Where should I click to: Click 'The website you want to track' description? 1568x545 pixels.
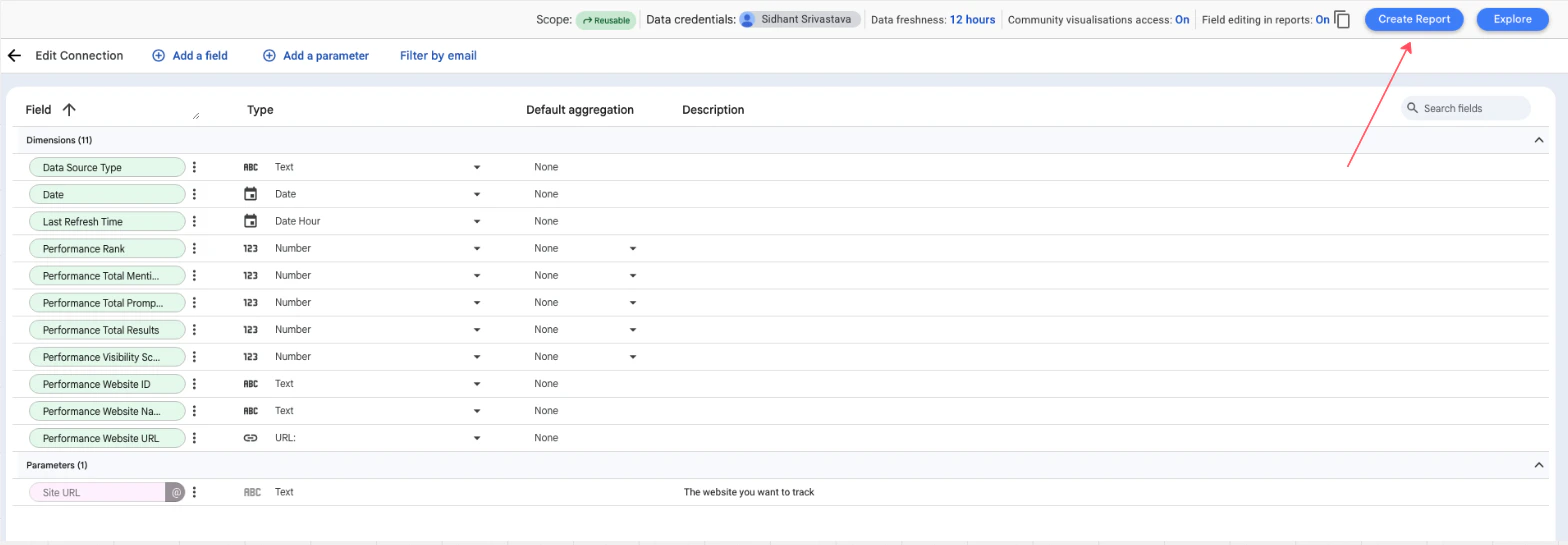coord(749,492)
